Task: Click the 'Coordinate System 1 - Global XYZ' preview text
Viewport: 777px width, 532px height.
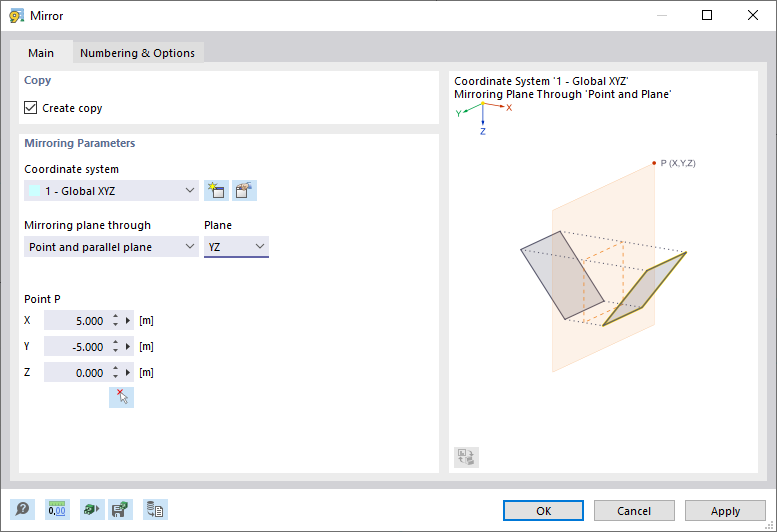Action: click(541, 81)
